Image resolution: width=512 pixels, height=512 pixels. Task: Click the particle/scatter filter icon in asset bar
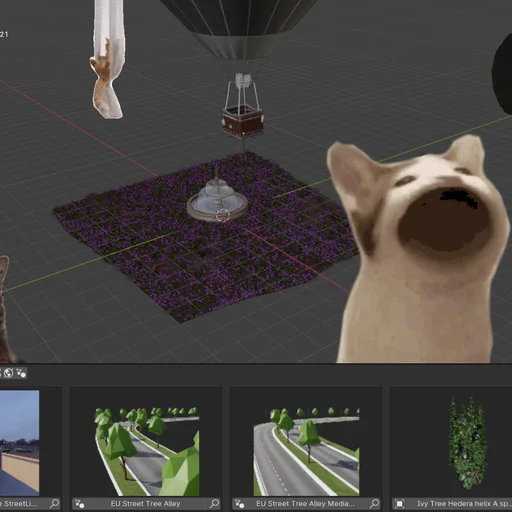coord(21,373)
